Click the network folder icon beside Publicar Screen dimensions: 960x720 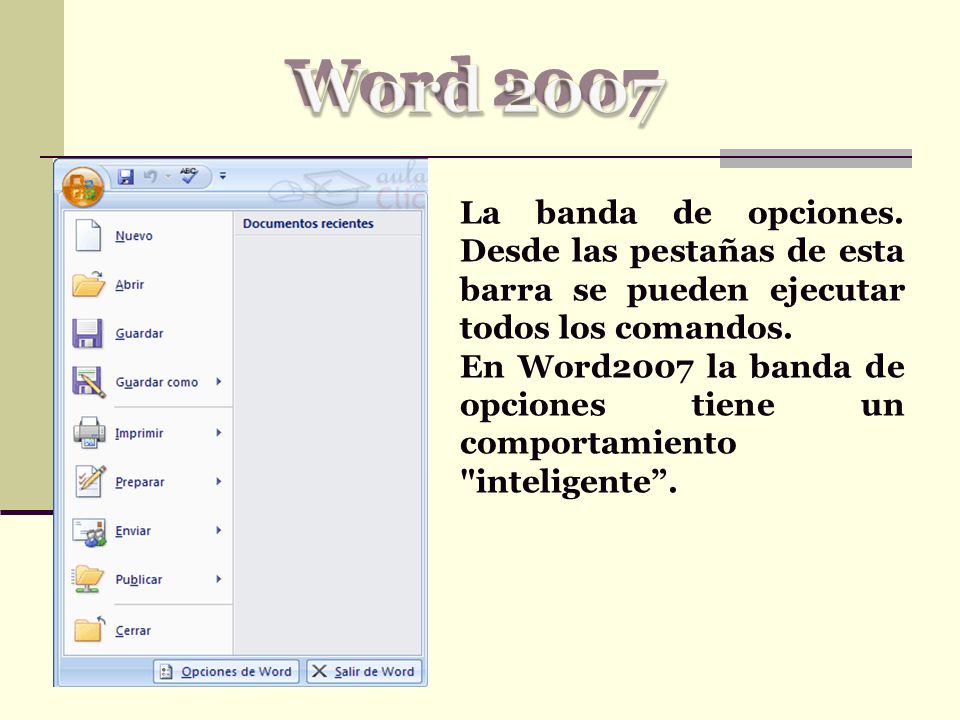(x=88, y=579)
